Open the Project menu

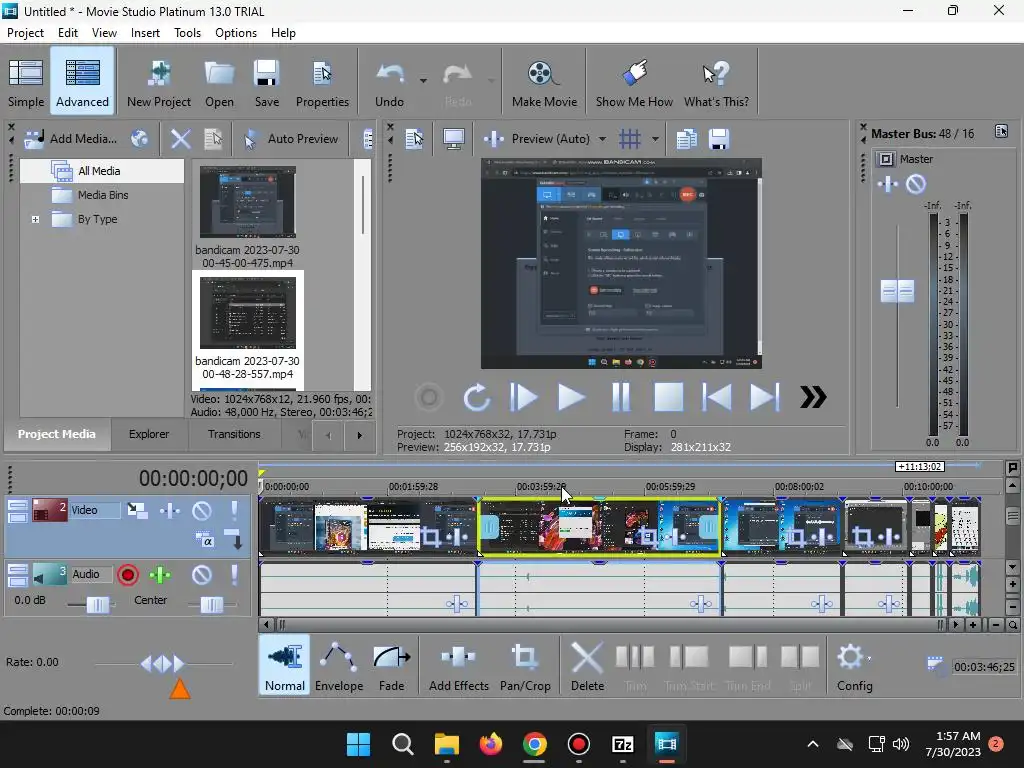[x=25, y=33]
